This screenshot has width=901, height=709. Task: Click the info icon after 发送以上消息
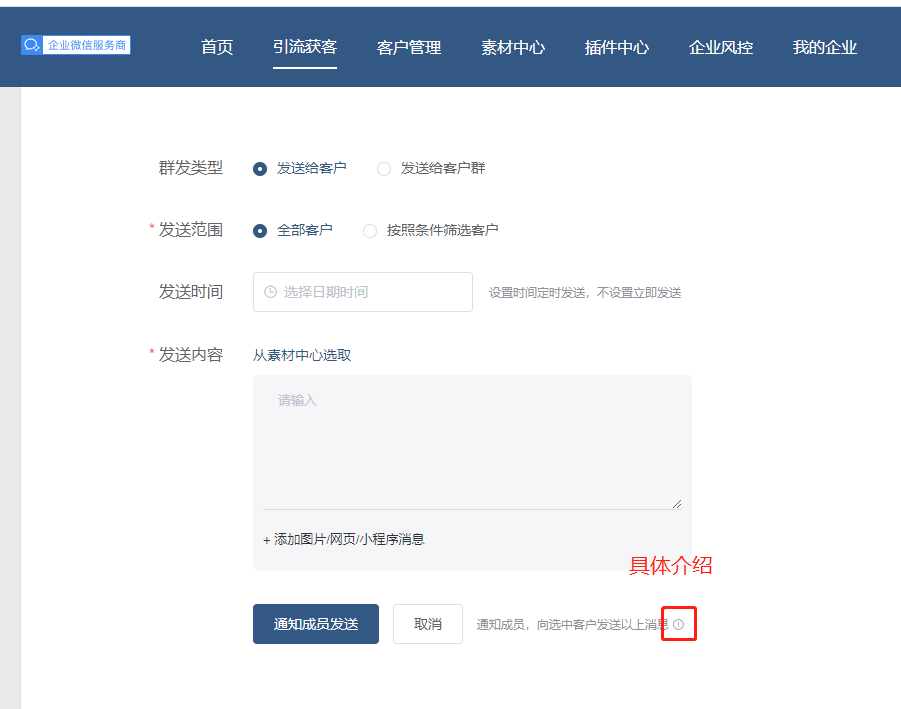(679, 625)
